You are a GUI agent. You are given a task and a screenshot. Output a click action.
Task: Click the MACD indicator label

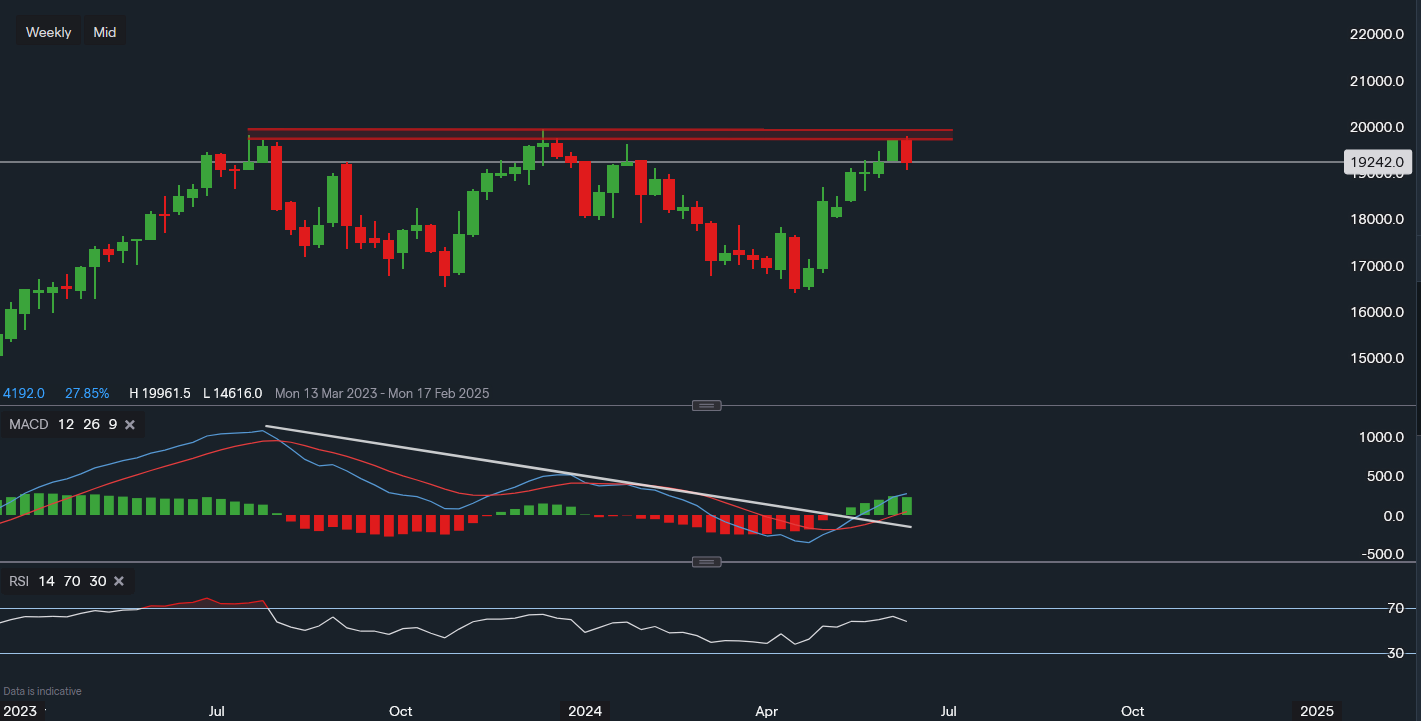(28, 425)
